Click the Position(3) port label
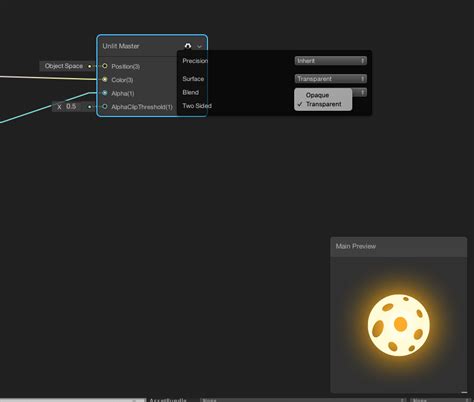 tap(125, 66)
